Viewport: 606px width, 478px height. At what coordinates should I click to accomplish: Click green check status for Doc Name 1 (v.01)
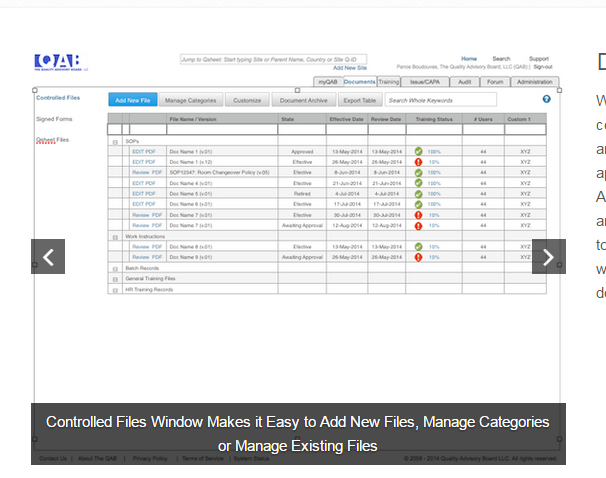point(418,151)
